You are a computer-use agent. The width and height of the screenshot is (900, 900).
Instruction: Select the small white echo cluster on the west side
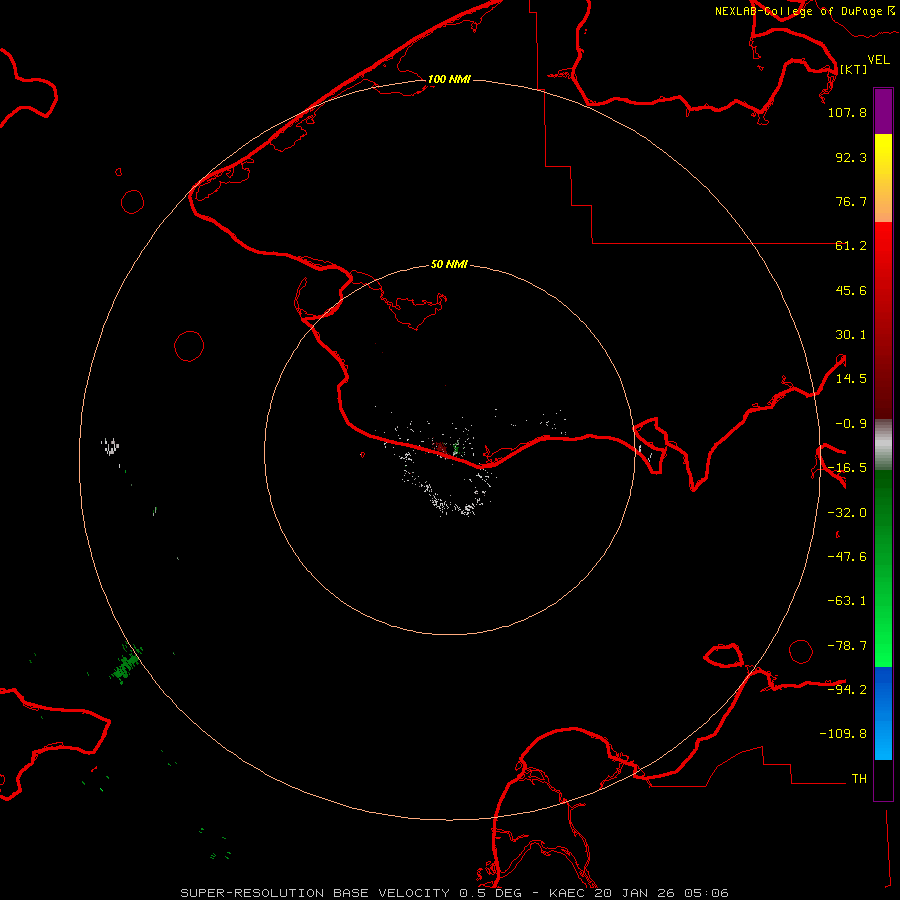(x=111, y=445)
